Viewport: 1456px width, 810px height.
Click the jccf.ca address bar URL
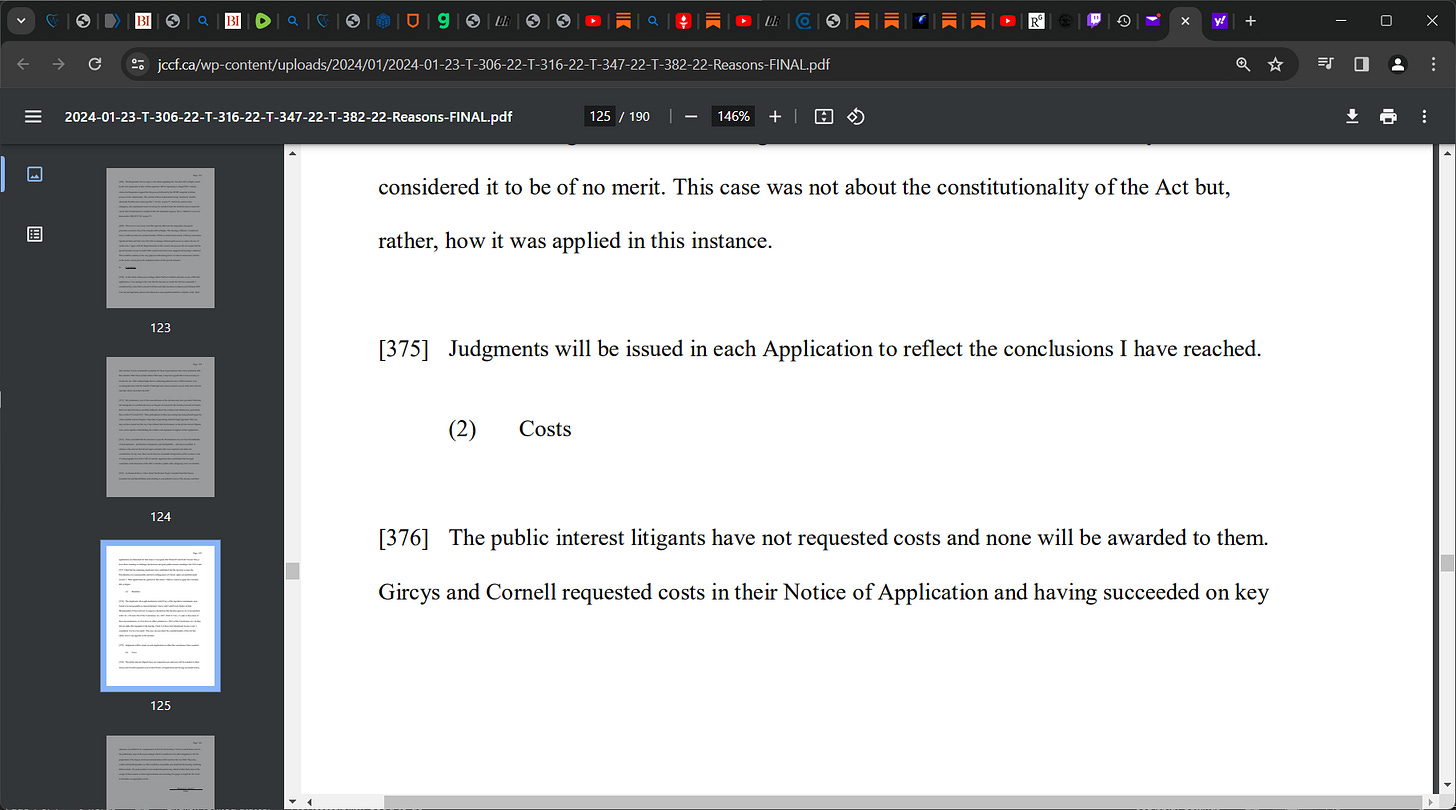tap(493, 64)
